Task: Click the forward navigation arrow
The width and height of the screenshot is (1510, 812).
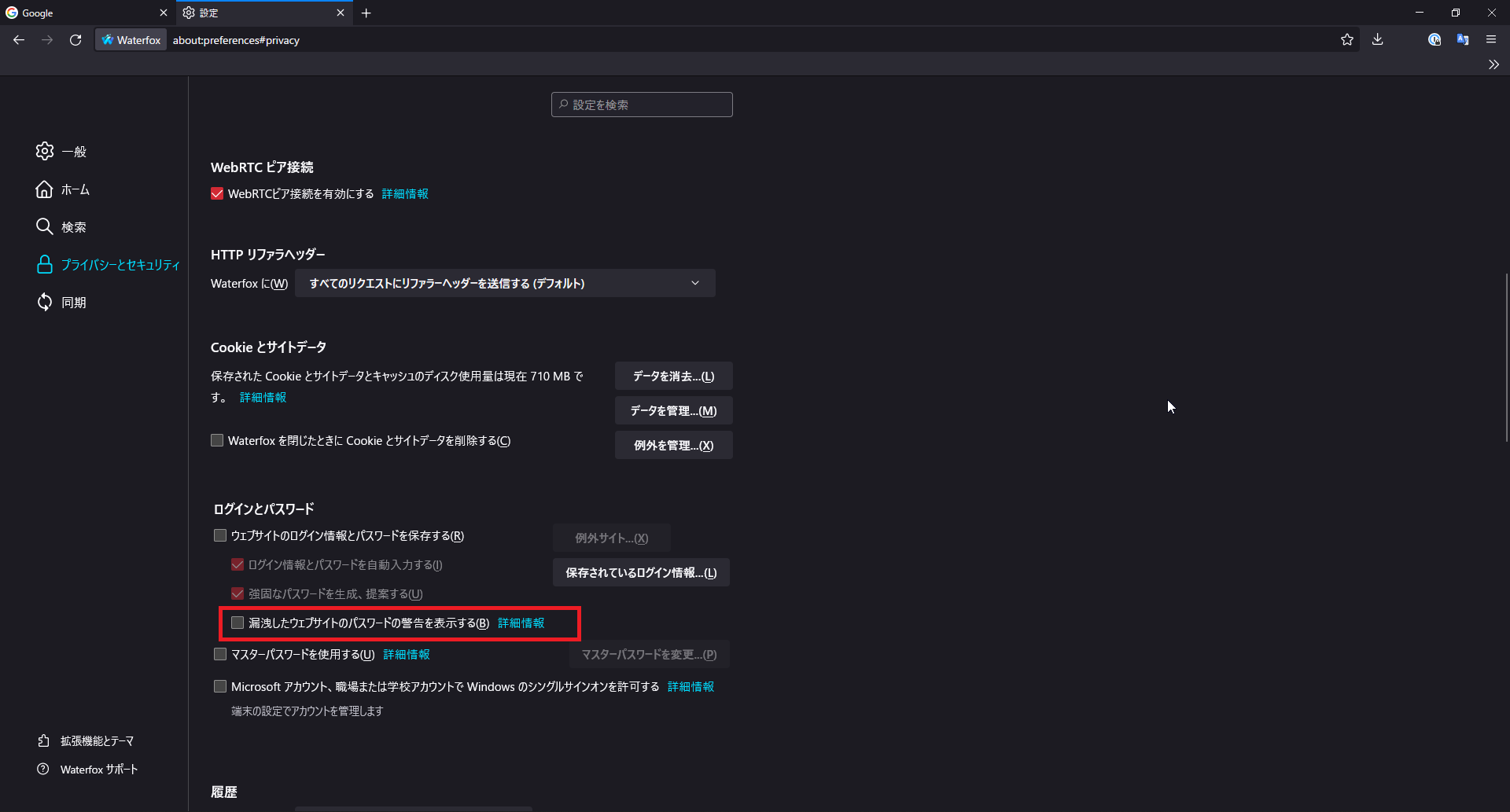Action: coord(47,40)
